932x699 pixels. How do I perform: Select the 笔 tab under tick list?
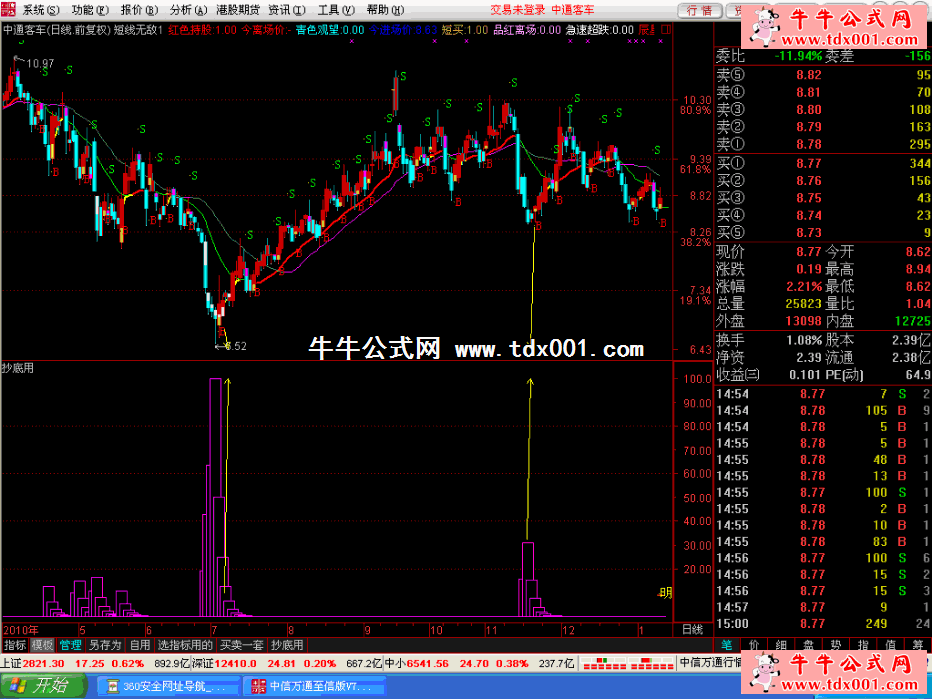point(727,645)
